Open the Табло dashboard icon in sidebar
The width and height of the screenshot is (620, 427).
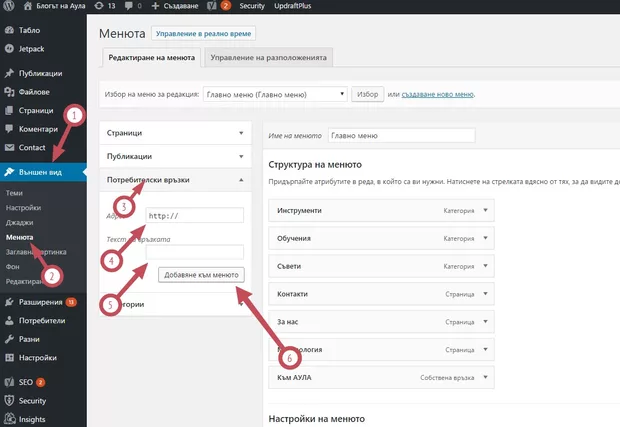pos(9,30)
